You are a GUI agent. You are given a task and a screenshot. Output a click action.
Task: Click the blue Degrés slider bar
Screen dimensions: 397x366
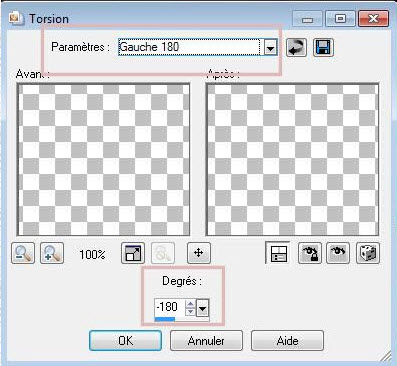click(x=165, y=319)
